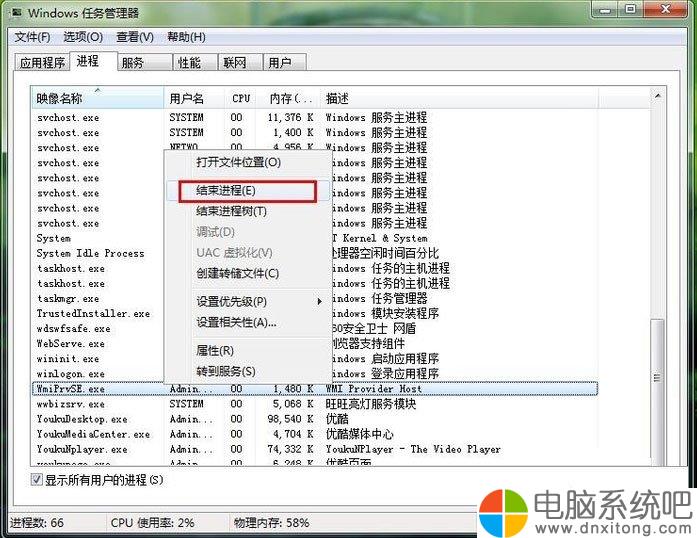Open the 帮助(H) menu
697x538 pixels.
click(186, 37)
